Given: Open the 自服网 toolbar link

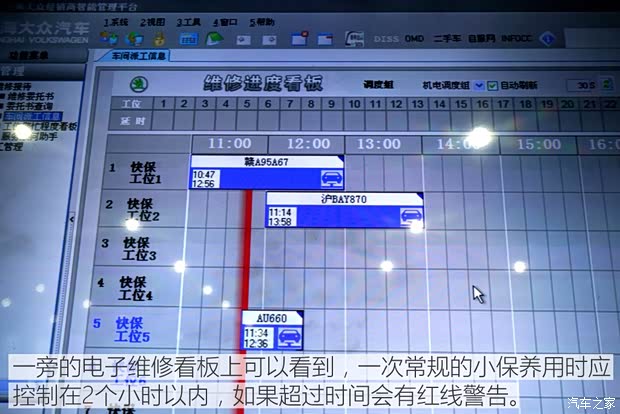Looking at the screenshot, I should click(481, 39).
